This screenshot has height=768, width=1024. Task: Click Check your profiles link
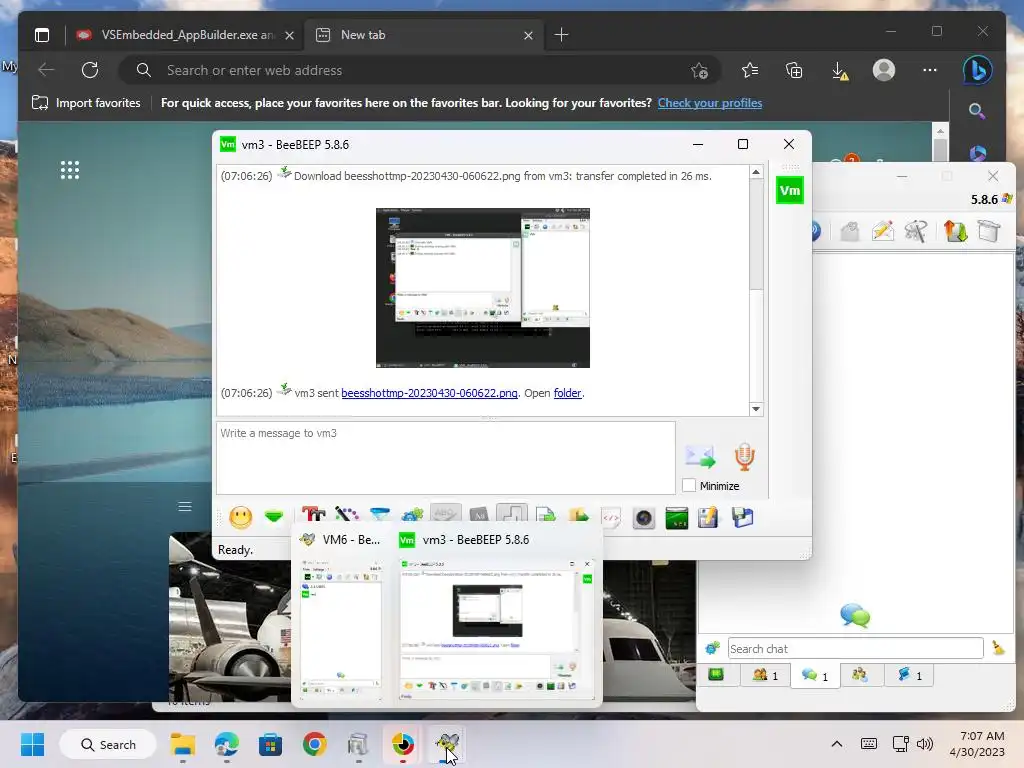tap(710, 103)
